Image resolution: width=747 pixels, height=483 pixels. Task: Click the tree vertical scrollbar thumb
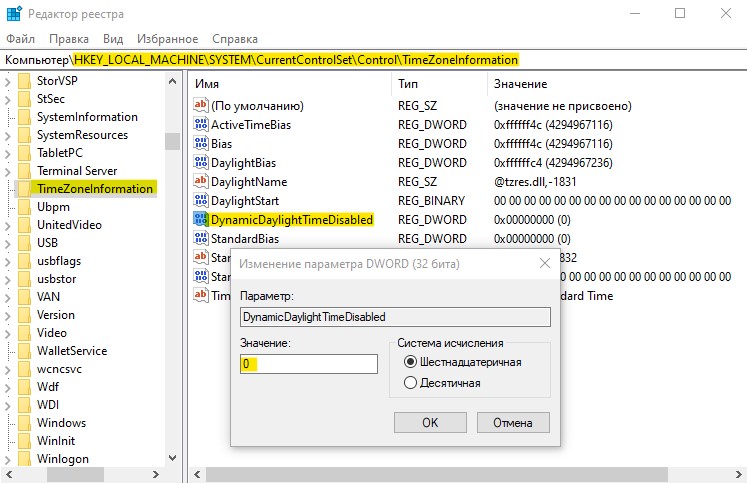coord(172,141)
